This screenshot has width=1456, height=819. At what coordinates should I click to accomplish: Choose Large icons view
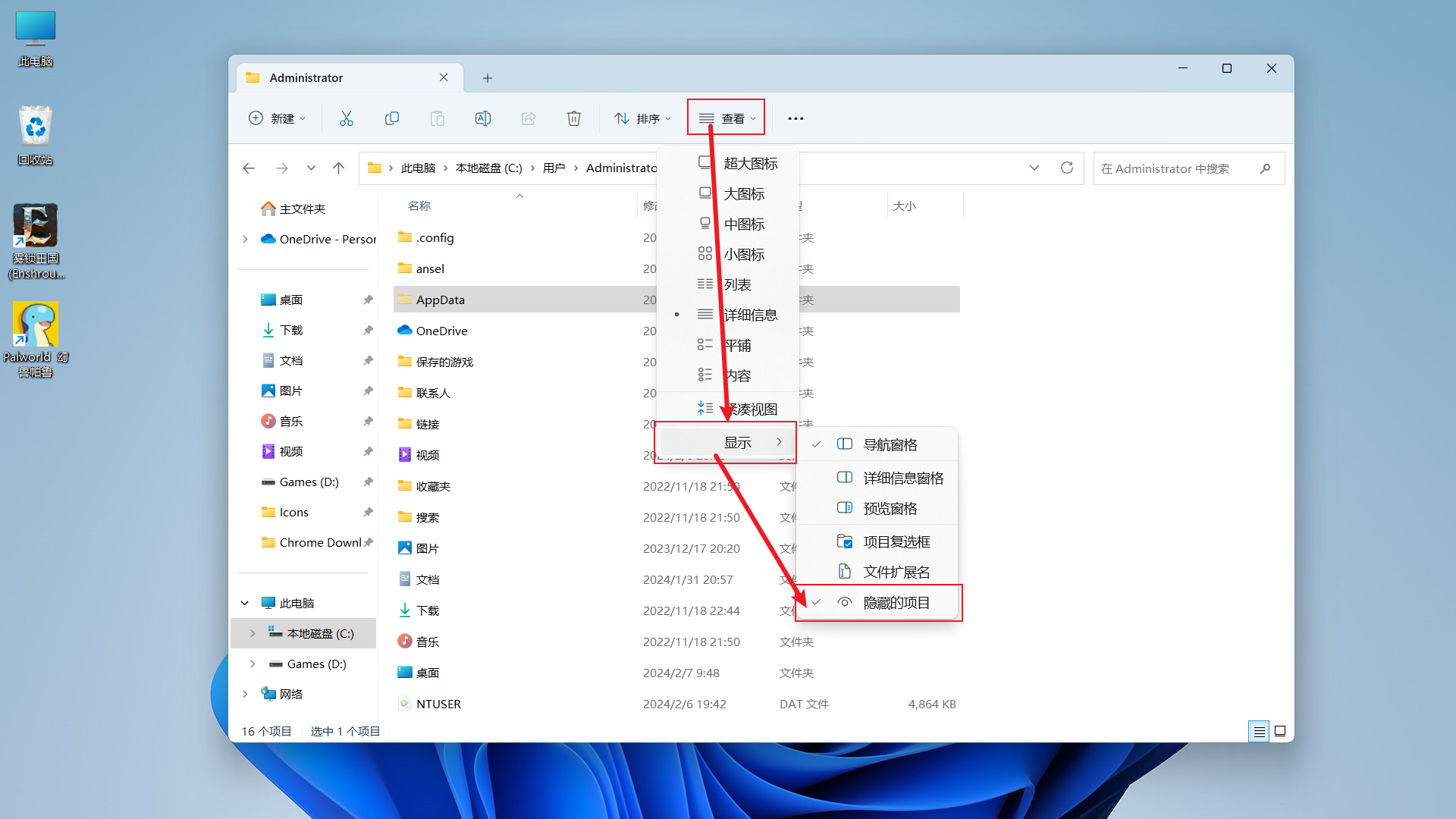pos(728,193)
